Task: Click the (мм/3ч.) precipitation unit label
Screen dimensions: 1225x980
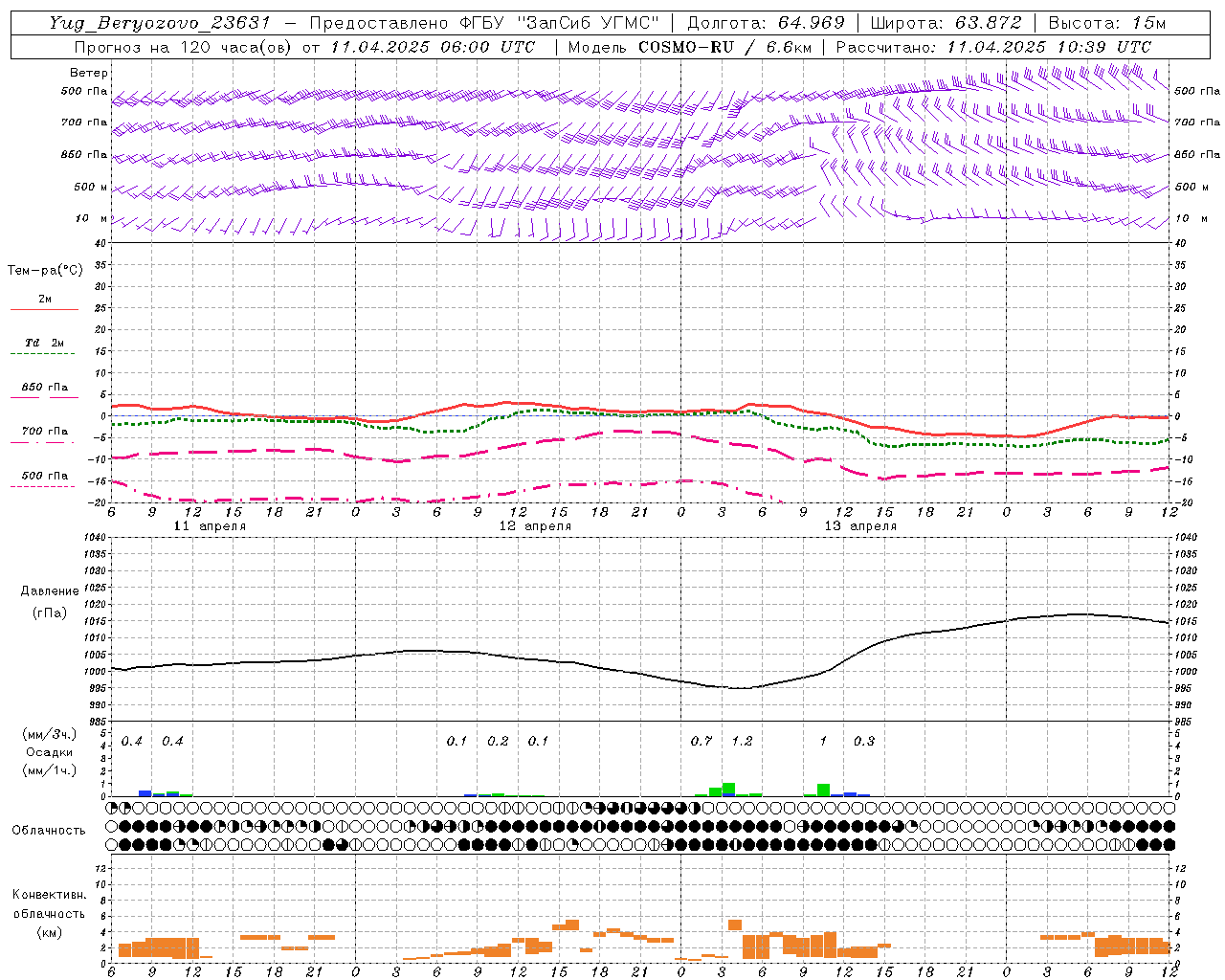Action: [48, 734]
